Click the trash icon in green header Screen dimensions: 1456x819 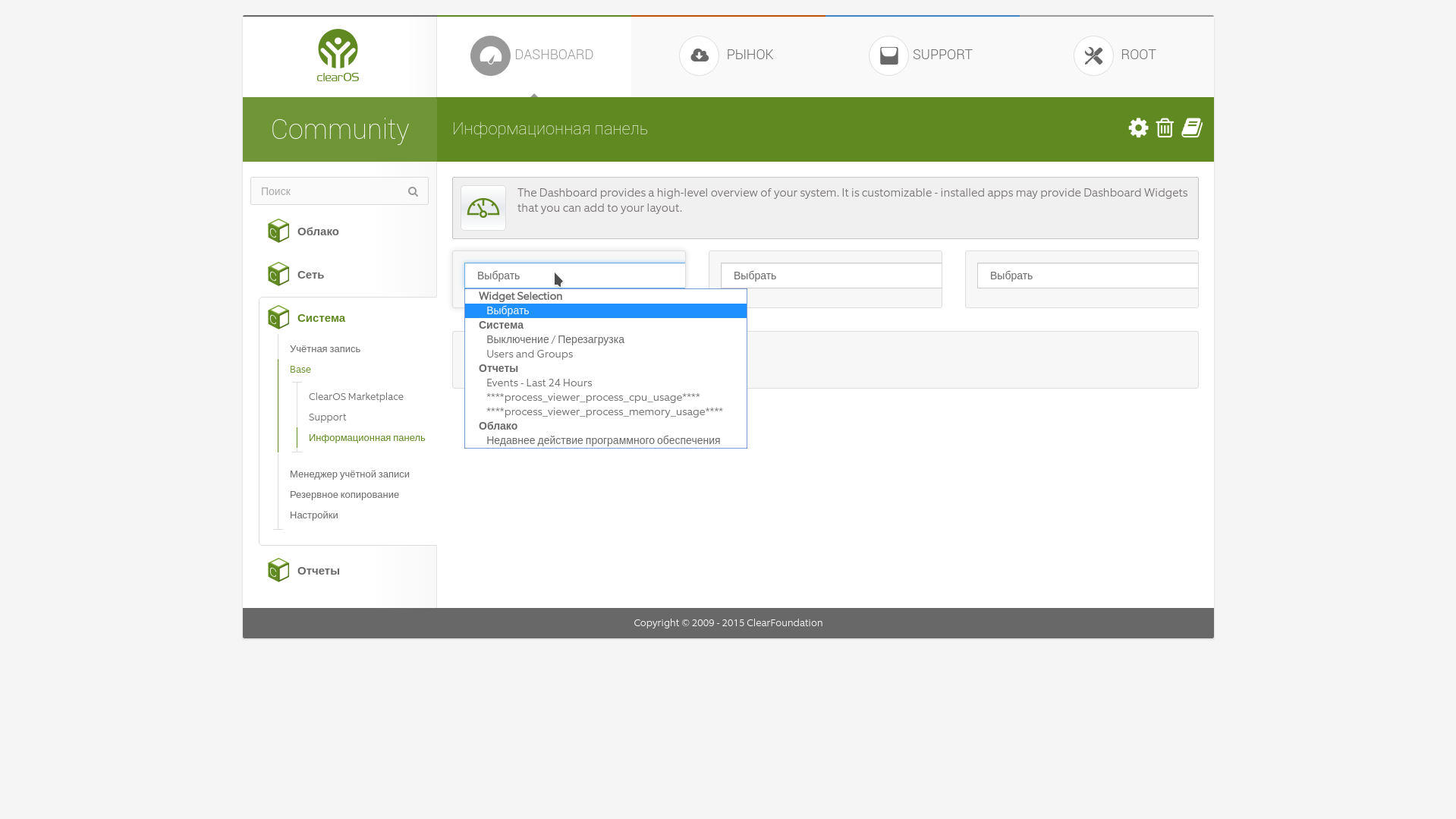1165,128
